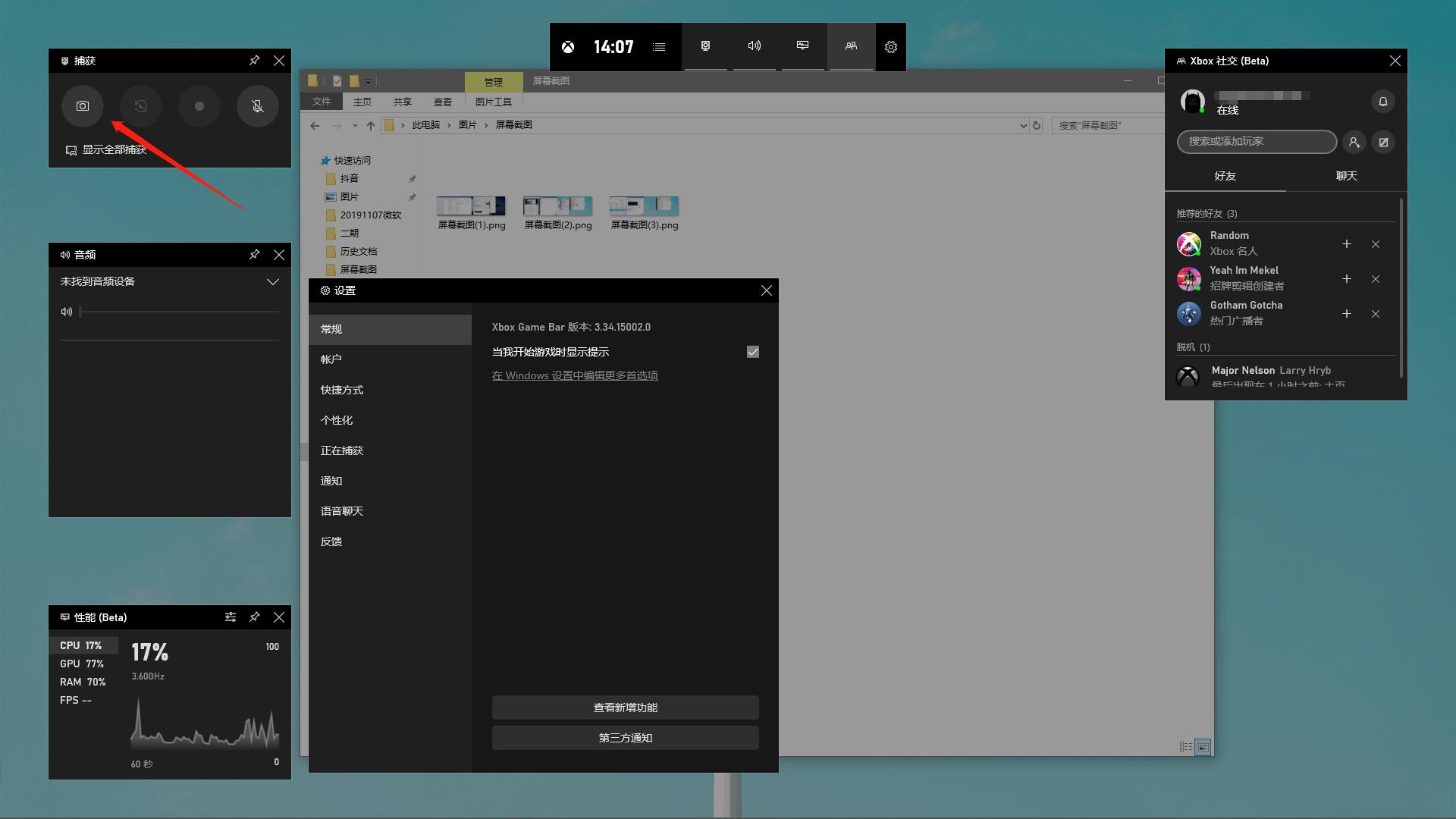Close the Settings dialog

pyautogui.click(x=767, y=290)
